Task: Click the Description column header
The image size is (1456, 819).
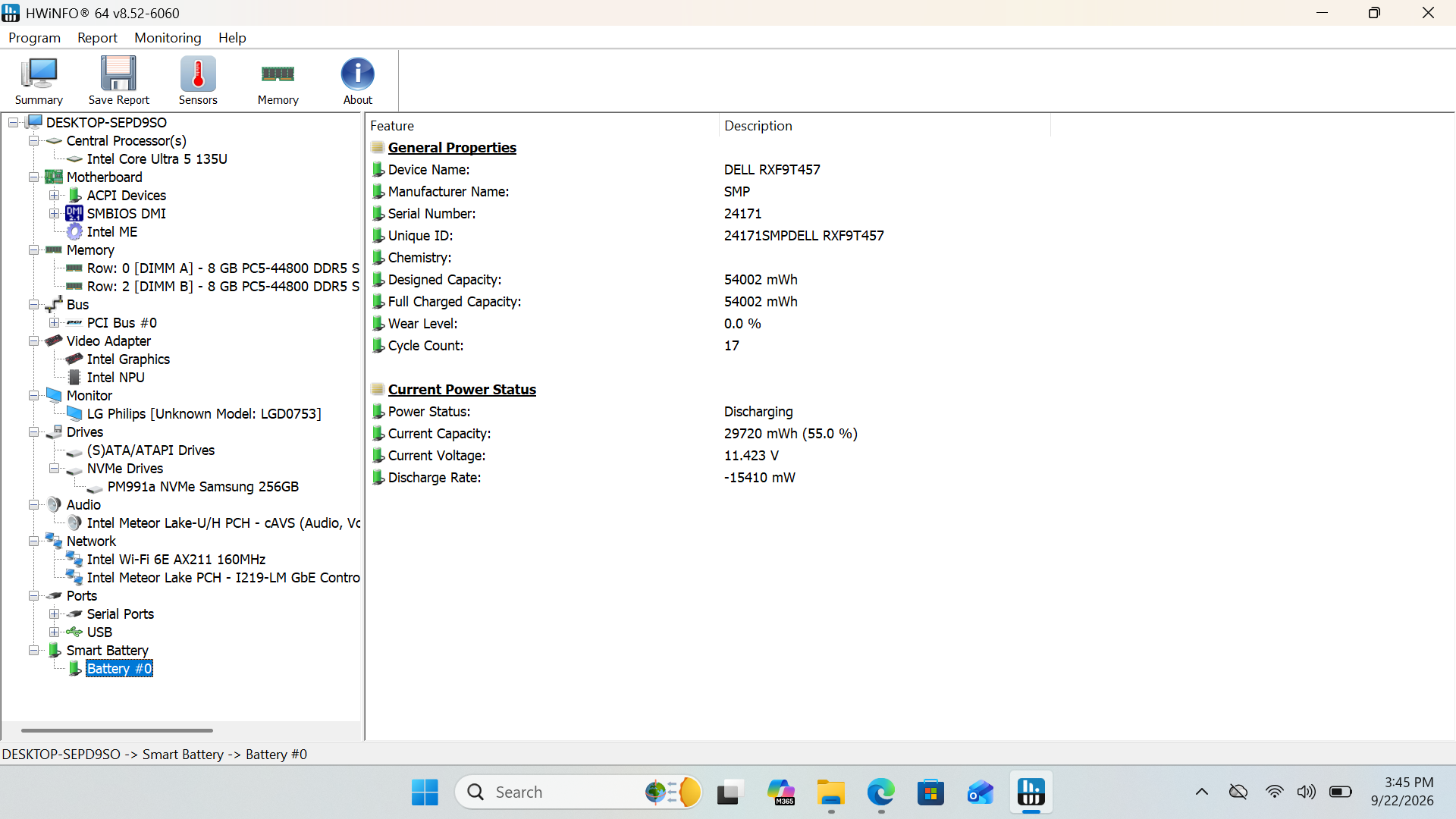Action: 884,125
